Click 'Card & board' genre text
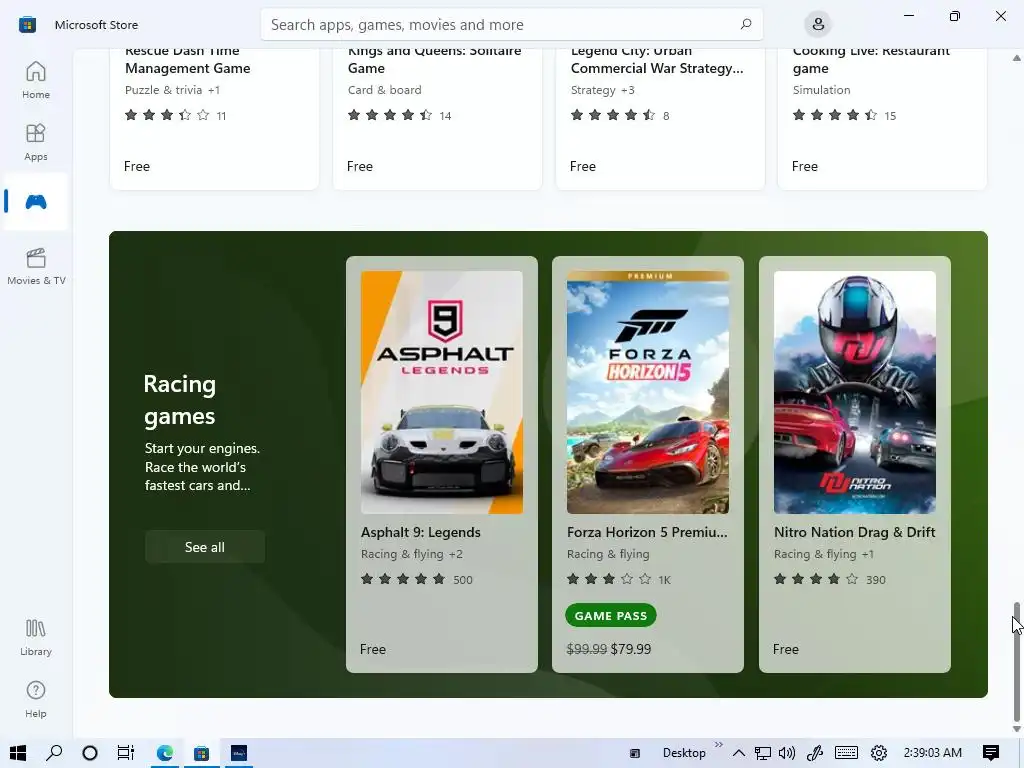The height and width of the screenshot is (768, 1024). (x=385, y=90)
